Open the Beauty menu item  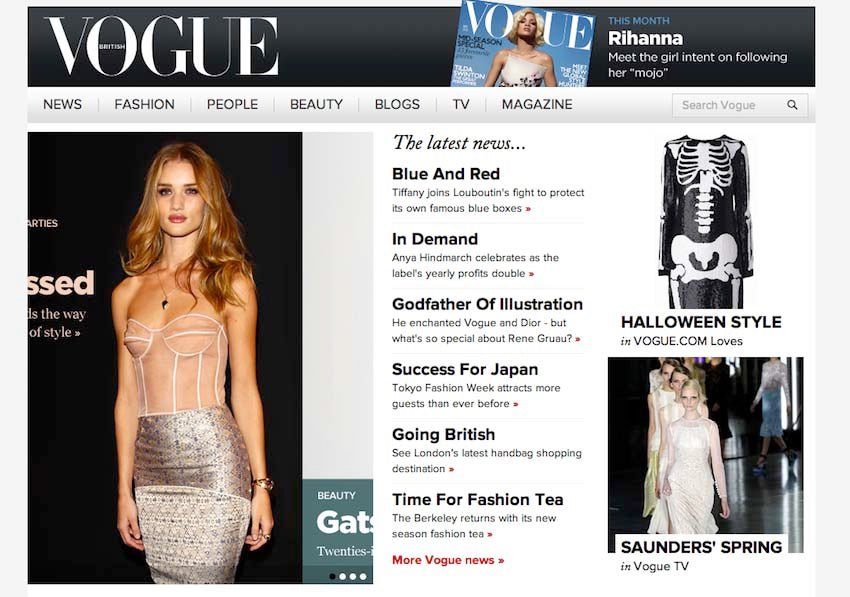click(316, 104)
